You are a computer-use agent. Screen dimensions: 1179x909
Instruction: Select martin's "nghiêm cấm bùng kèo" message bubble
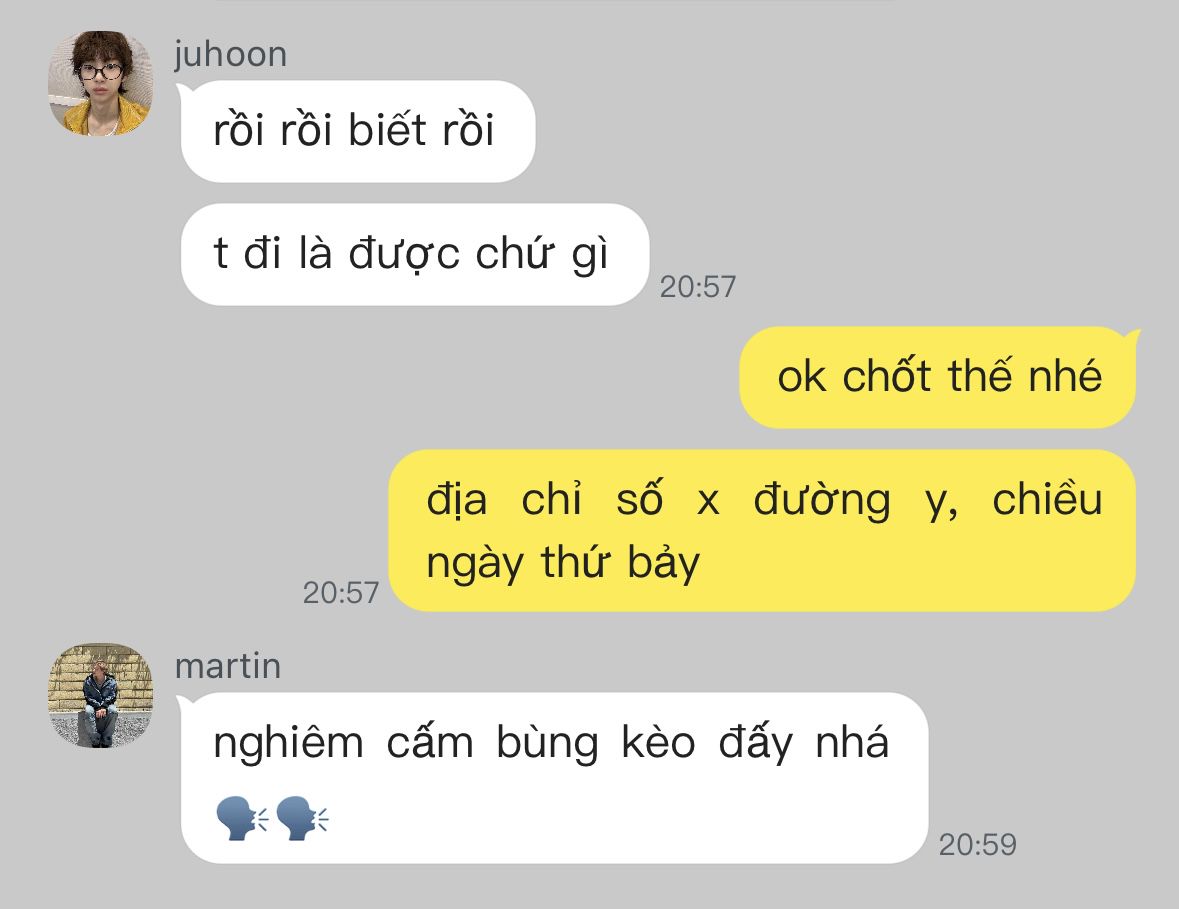554,777
